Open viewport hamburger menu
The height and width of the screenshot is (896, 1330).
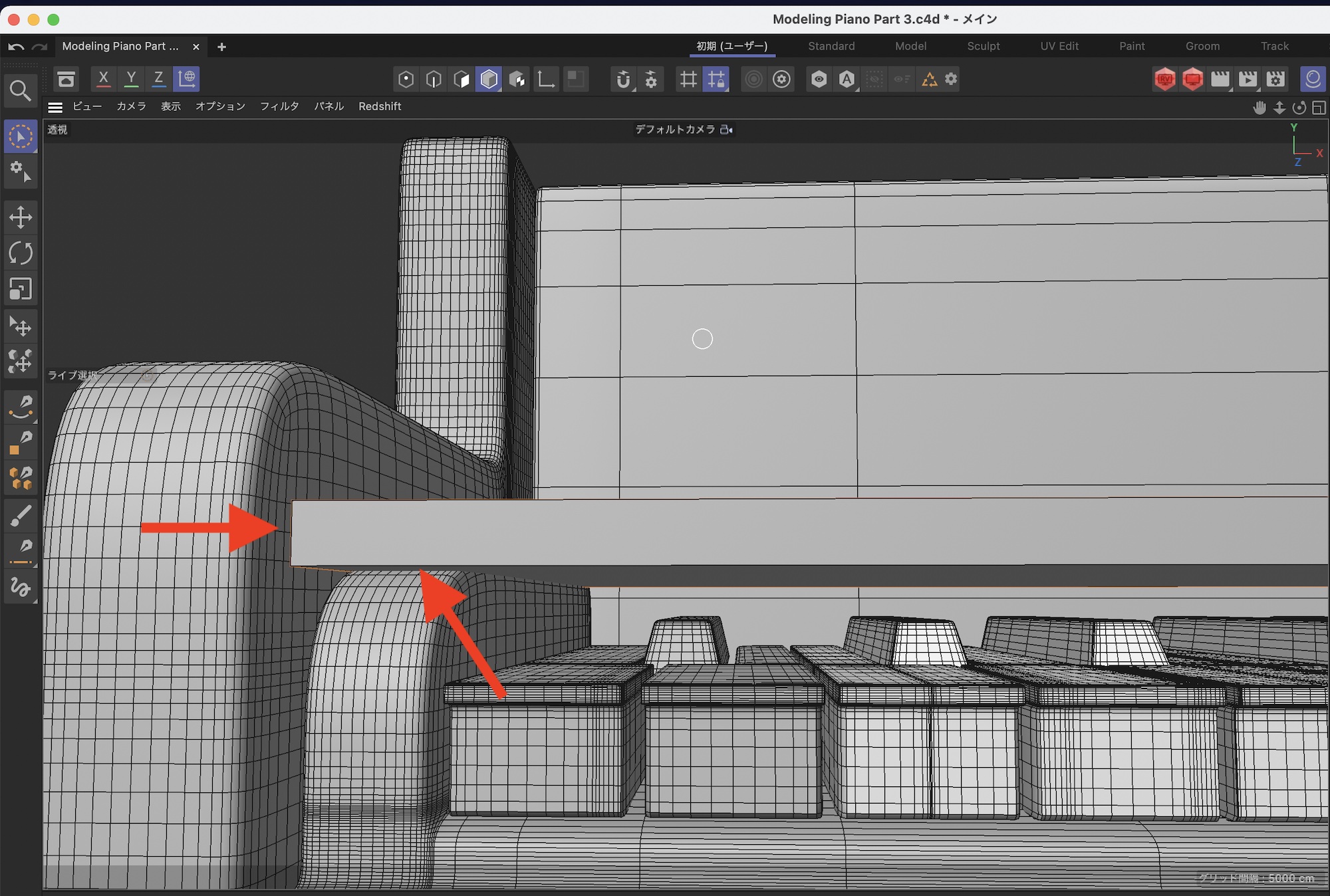click(55, 107)
